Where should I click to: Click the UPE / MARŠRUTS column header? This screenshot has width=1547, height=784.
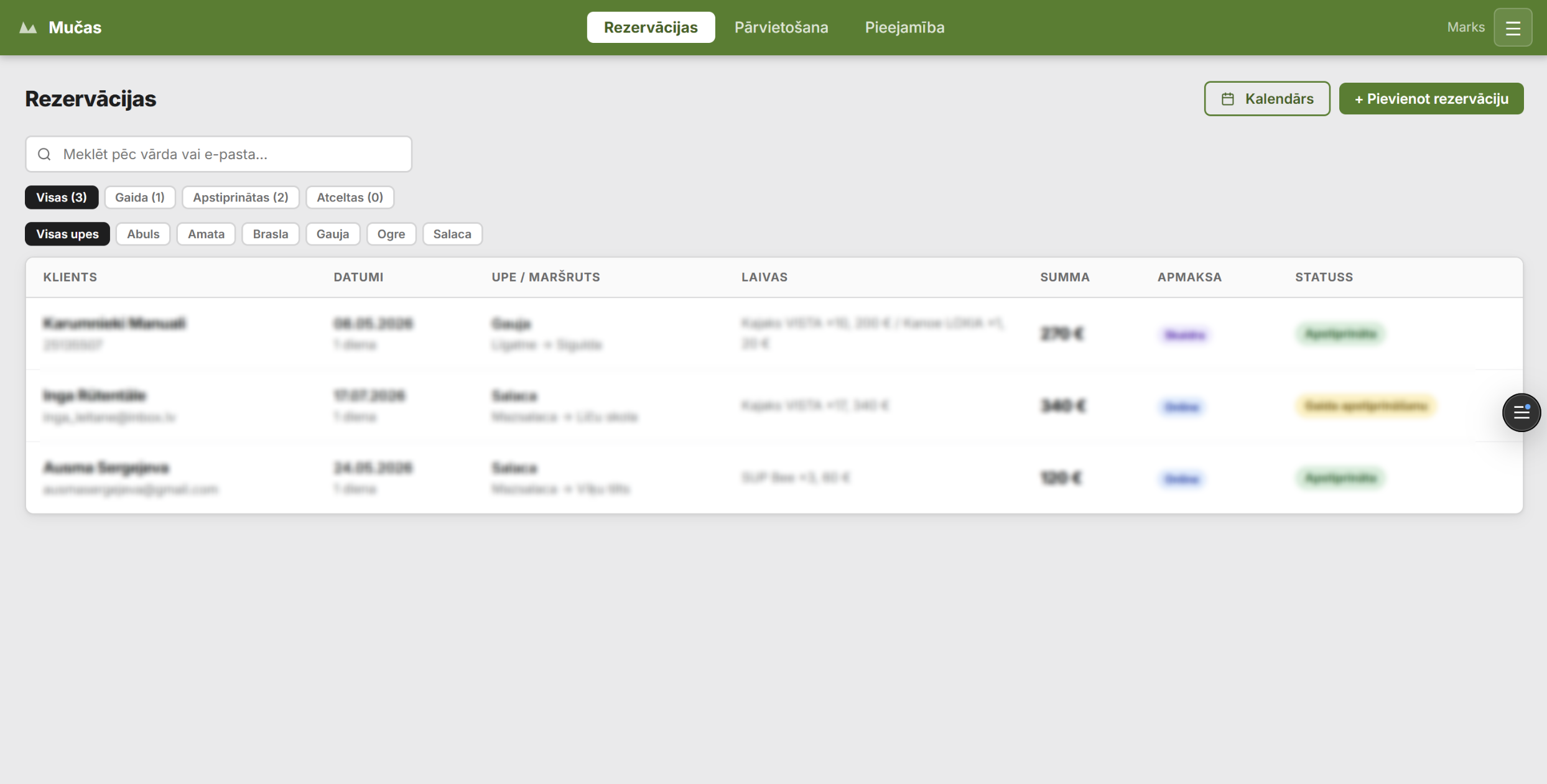click(x=546, y=277)
